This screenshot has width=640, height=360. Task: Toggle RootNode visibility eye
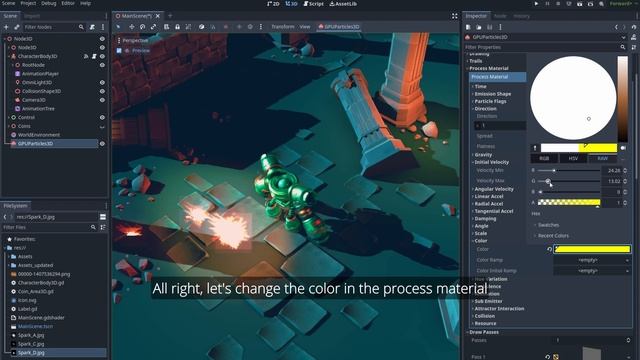(102, 65)
